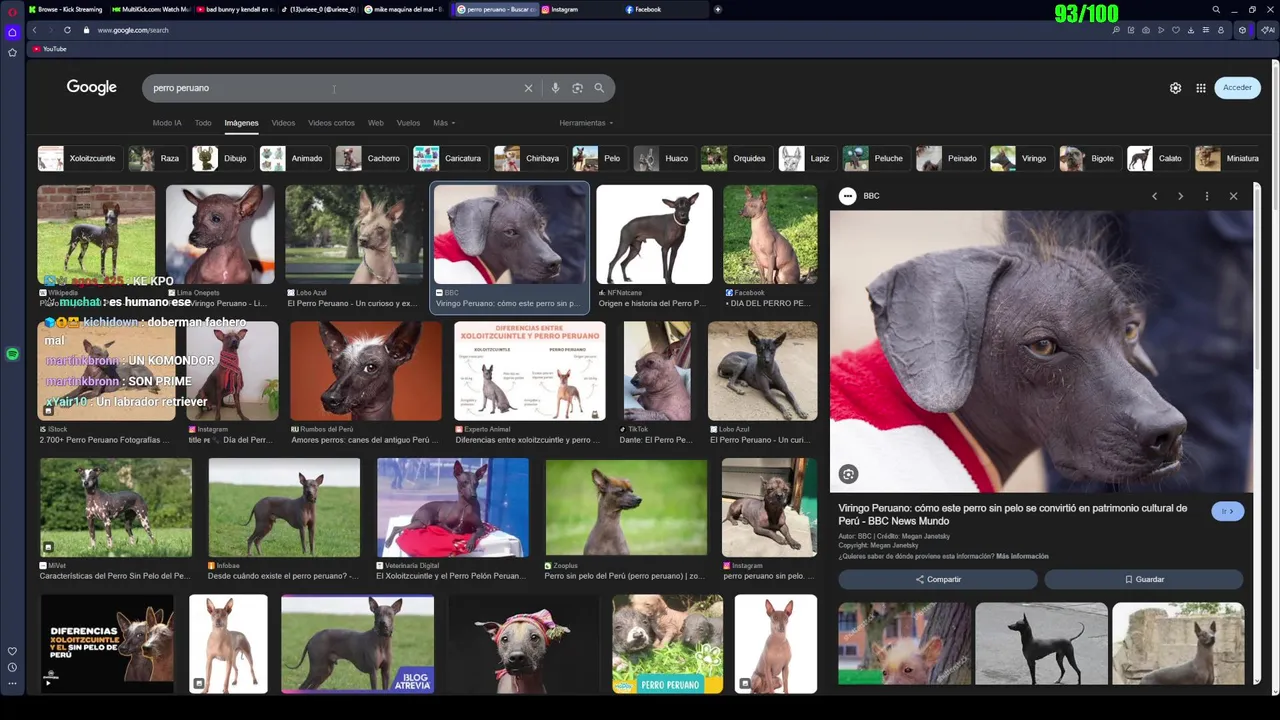Screen dimensions: 1280x720
Task: Open Opera sidebar home icon
Action: click(x=12, y=32)
